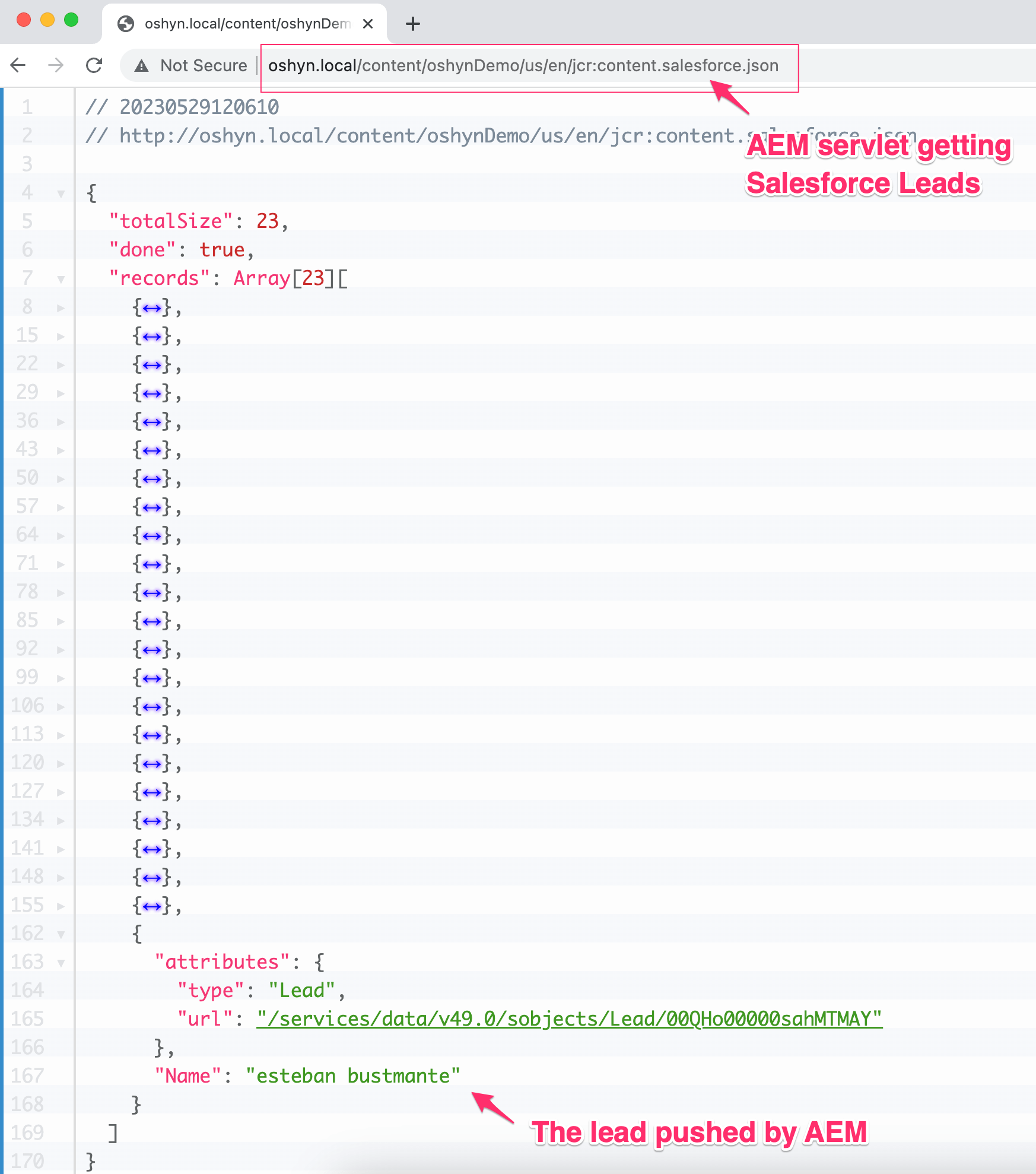Click the forward navigation arrow
1036x1174 pixels.
coord(56,65)
